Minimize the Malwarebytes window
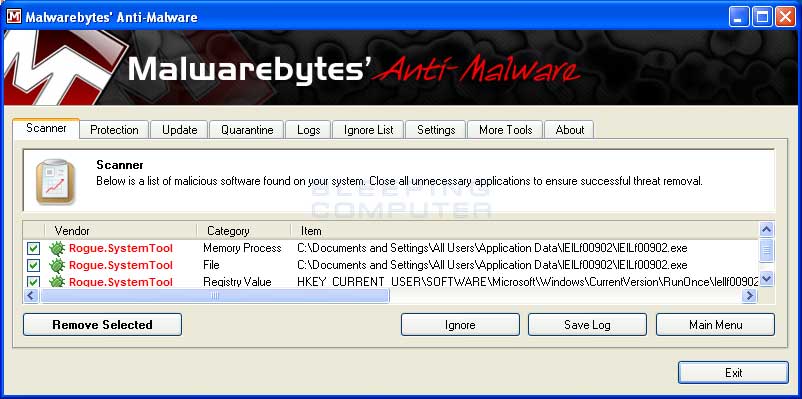802x399 pixels. 738,17
